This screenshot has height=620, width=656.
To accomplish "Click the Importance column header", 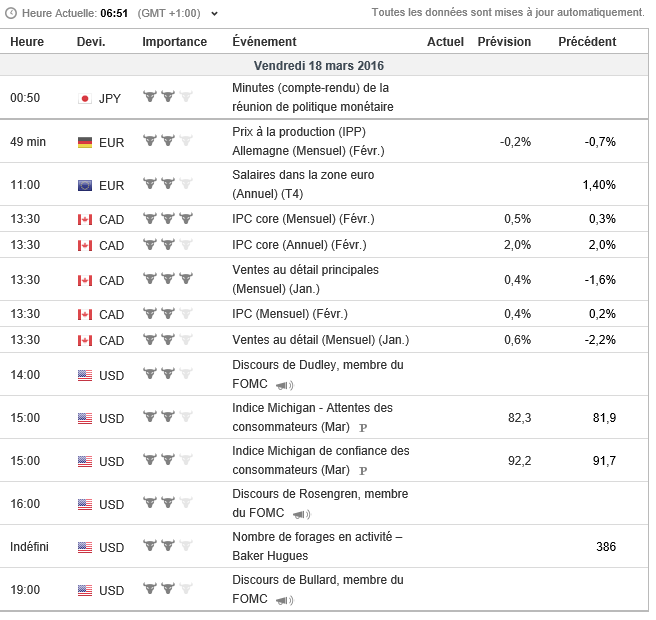I will [x=175, y=42].
